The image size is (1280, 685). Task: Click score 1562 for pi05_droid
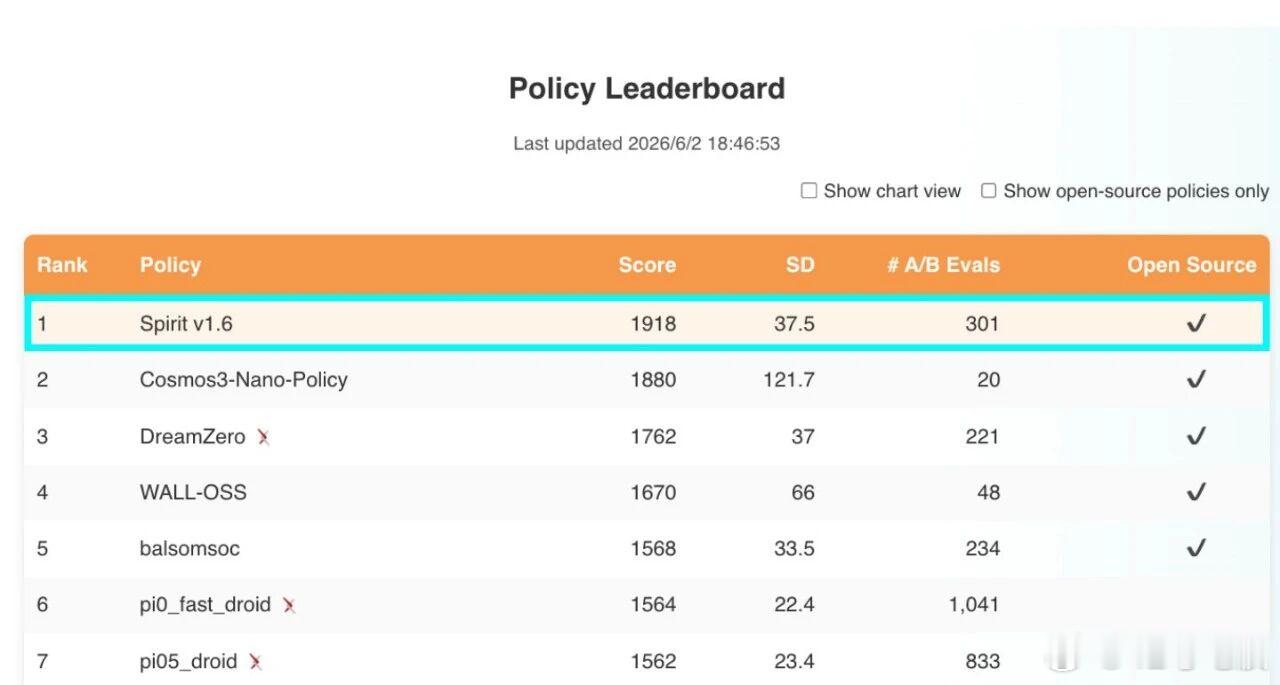point(653,661)
